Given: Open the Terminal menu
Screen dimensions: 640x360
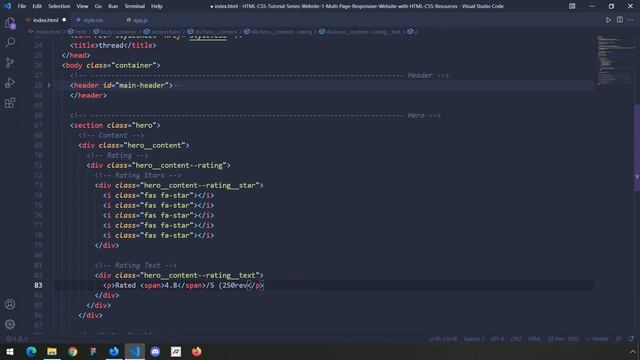Looking at the screenshot, I should [135, 6].
